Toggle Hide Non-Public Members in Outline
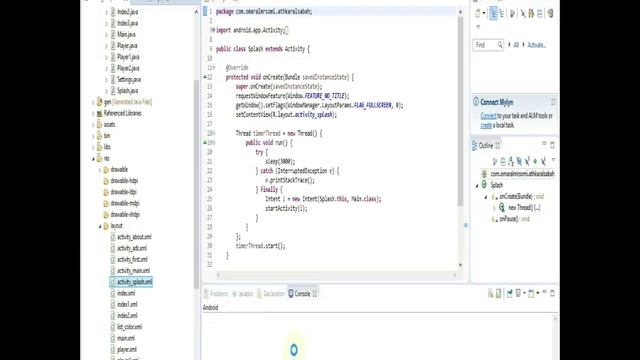This screenshot has width=640, height=360. [535, 162]
